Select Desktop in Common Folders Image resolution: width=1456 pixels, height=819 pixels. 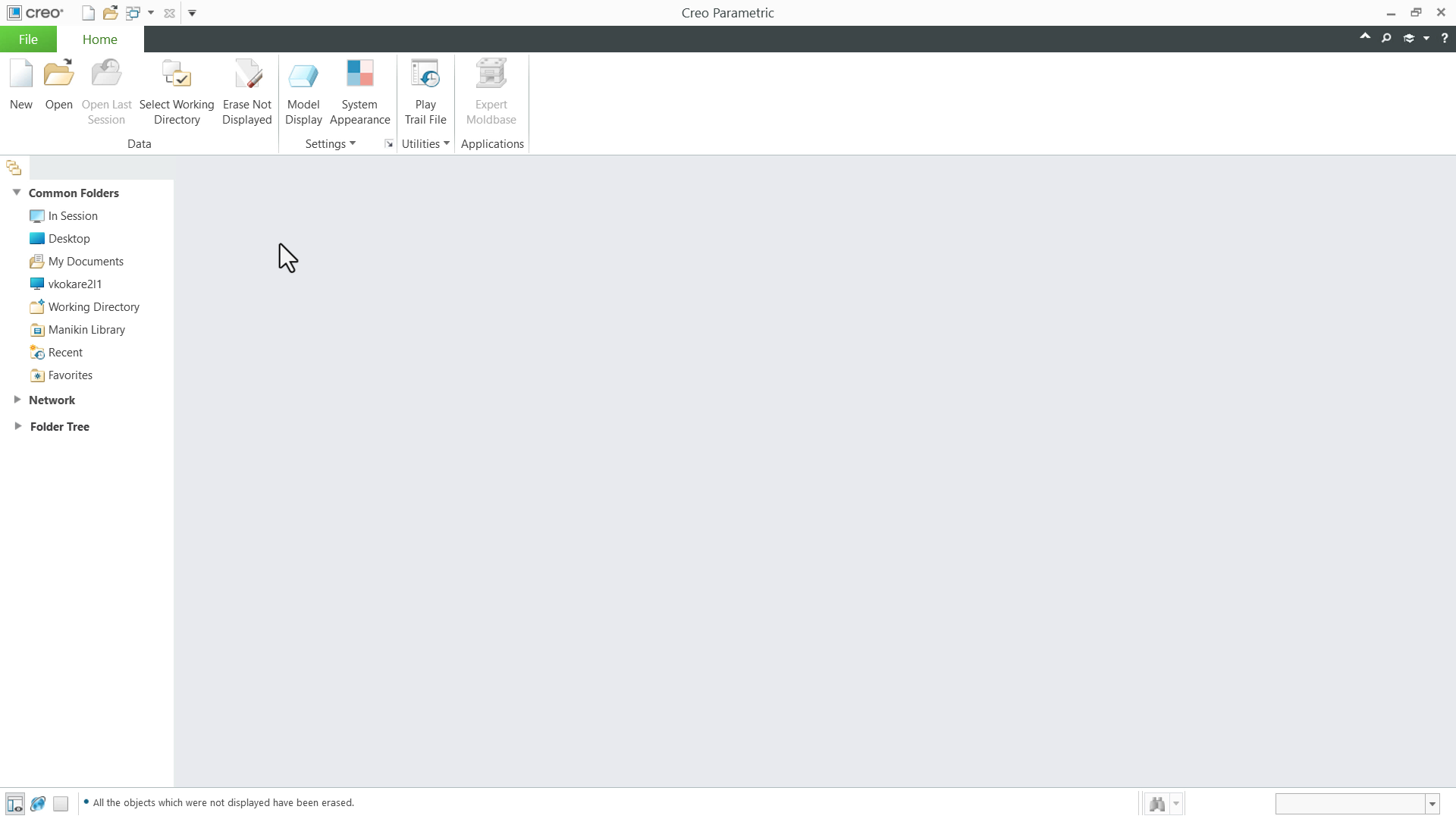point(60,239)
